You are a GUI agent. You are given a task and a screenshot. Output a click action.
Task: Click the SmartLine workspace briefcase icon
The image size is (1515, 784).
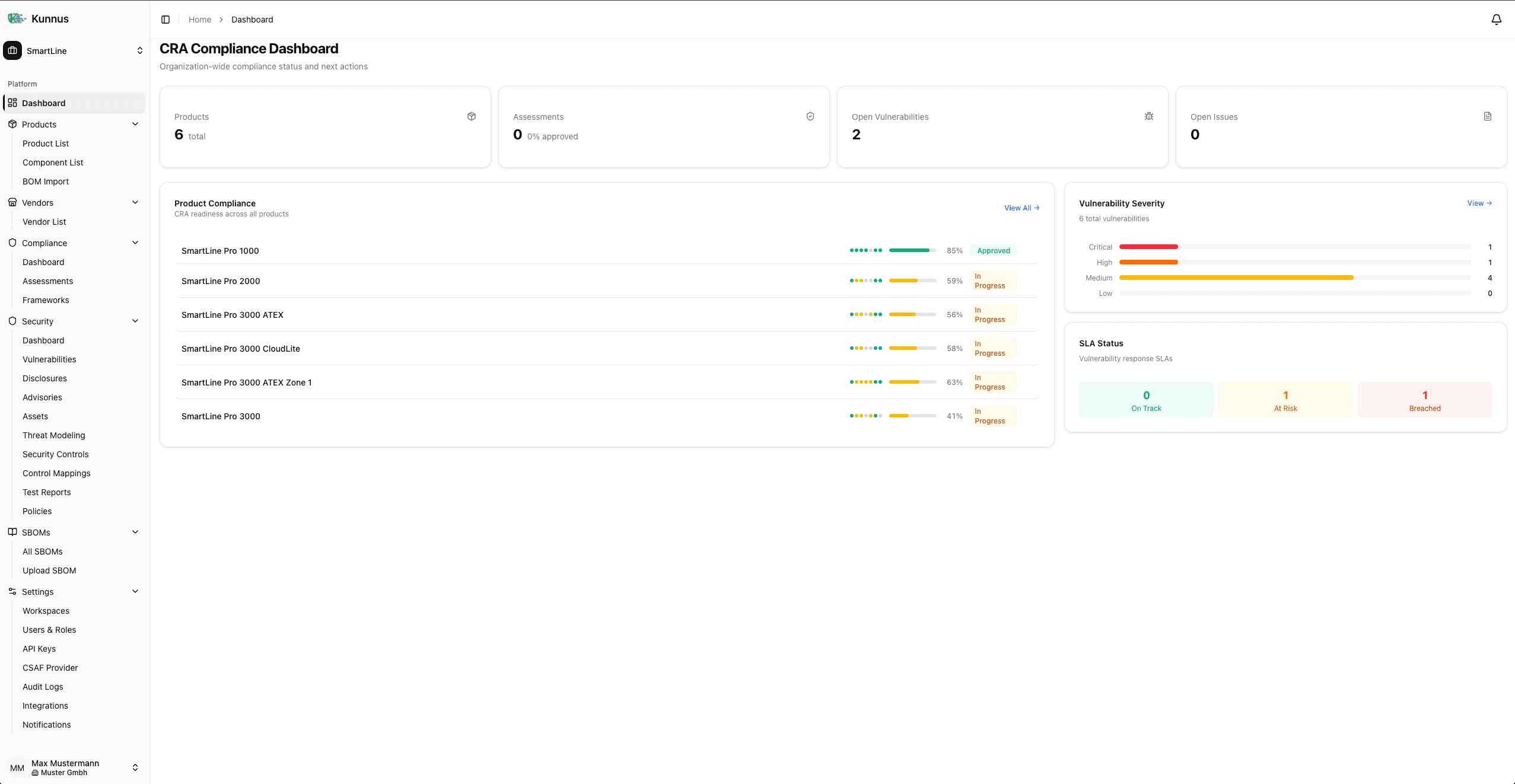(12, 50)
